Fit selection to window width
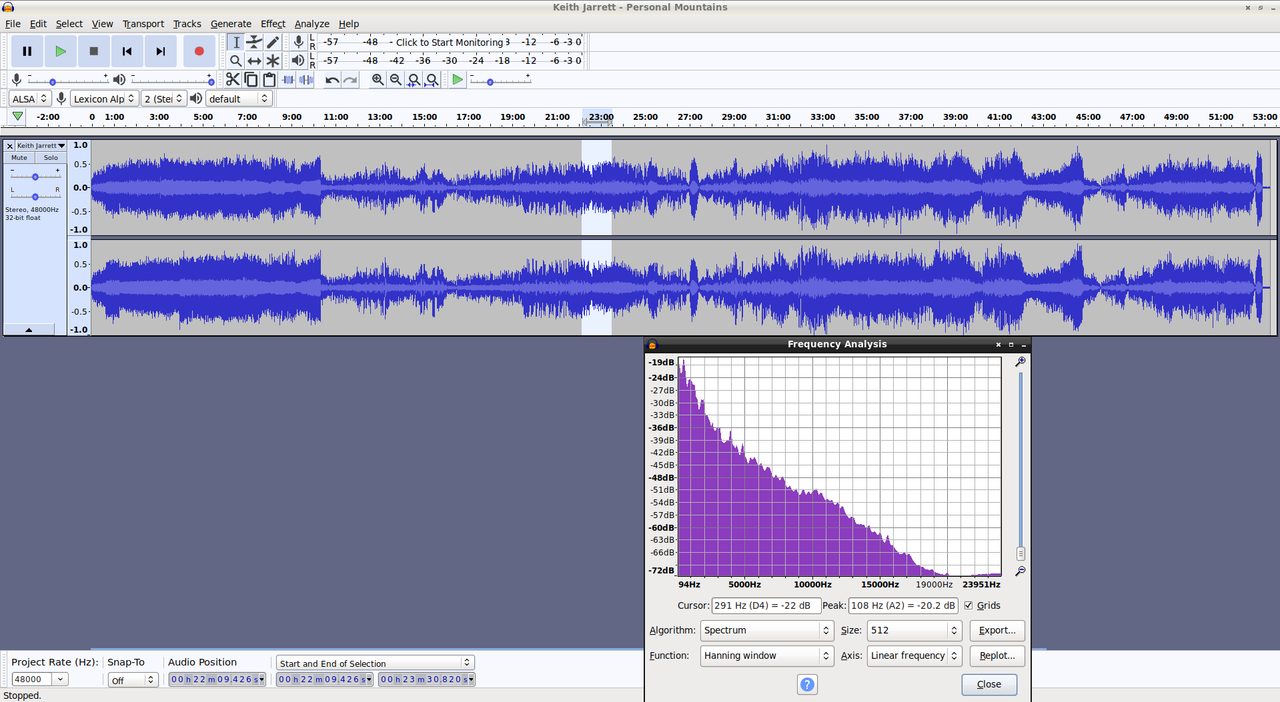Viewport: 1280px width, 702px height. pyautogui.click(x=414, y=80)
